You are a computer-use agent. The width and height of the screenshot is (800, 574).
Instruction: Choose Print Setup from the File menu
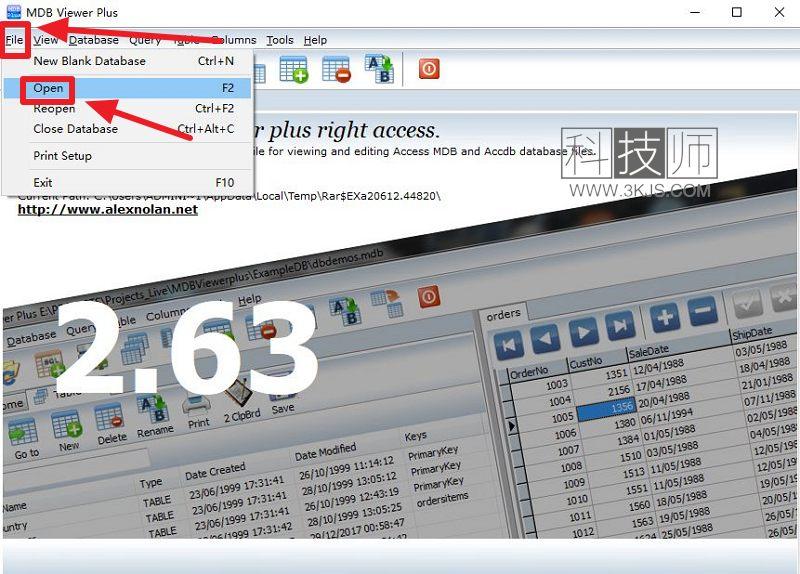coord(128,156)
